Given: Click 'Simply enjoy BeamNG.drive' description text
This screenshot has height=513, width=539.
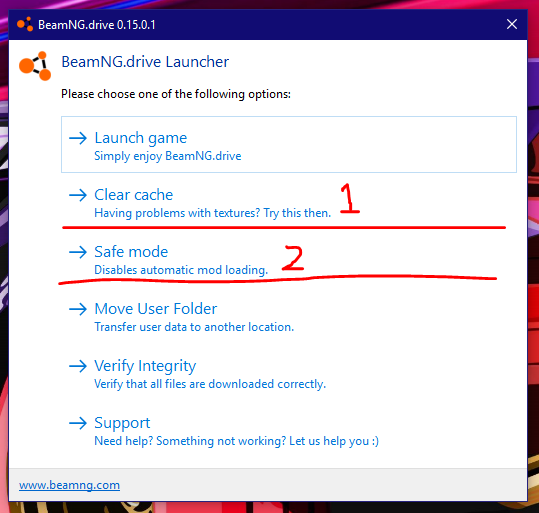Looking at the screenshot, I should [168, 156].
